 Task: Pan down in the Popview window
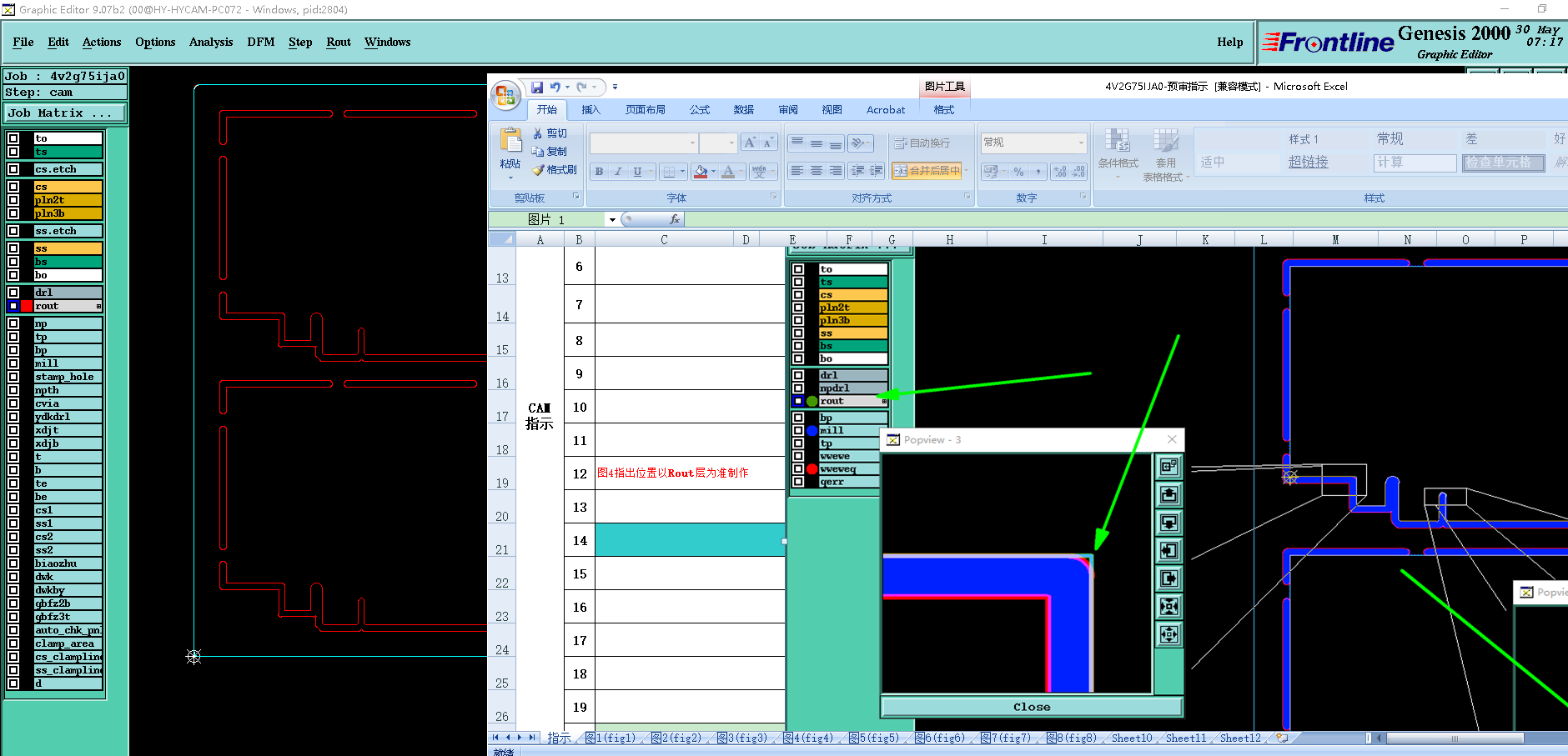[1169, 523]
